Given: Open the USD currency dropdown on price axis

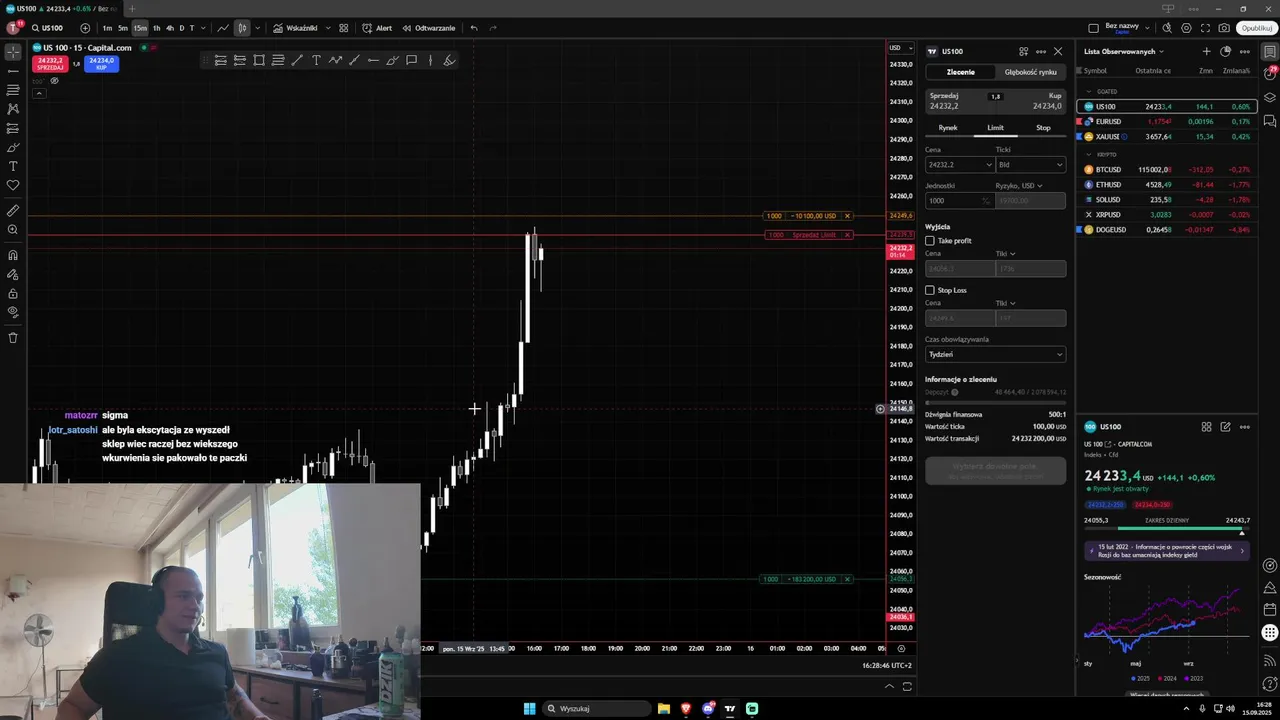Looking at the screenshot, I should (x=900, y=48).
